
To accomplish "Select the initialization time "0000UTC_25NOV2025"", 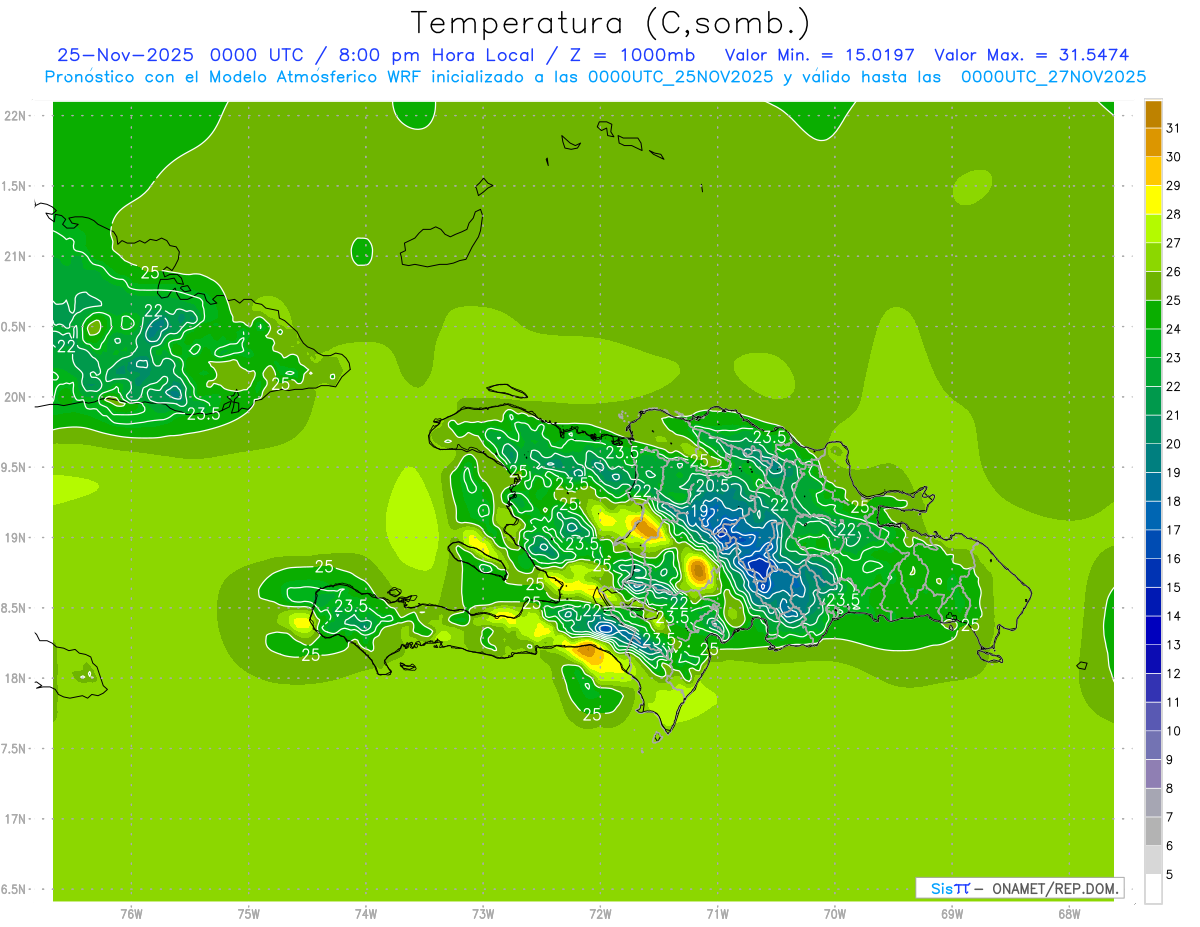I will [680, 77].
